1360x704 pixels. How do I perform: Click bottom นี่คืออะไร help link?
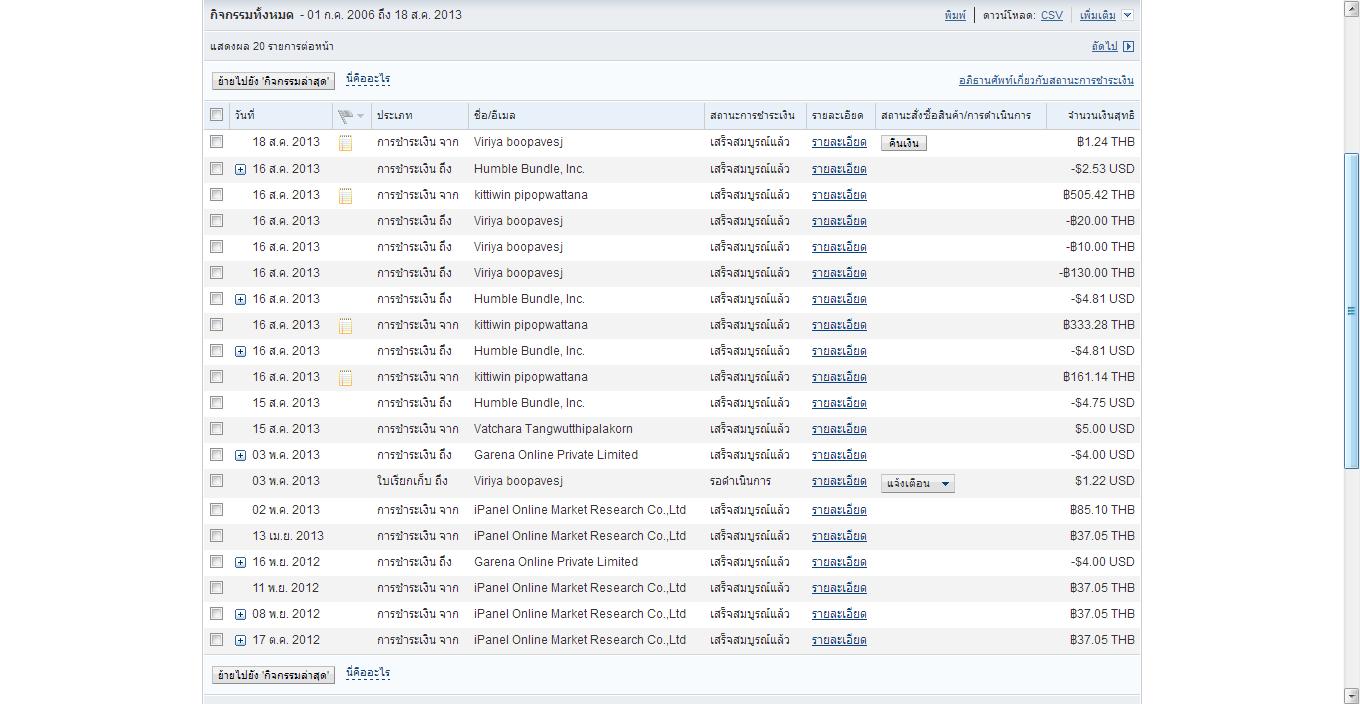[368, 673]
